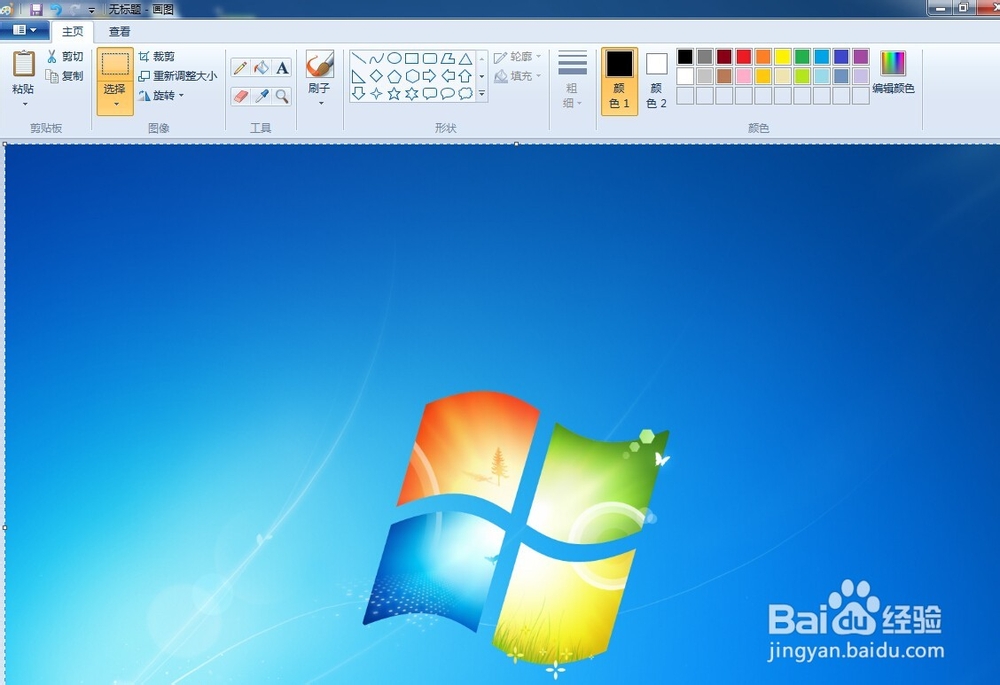1000x685 pixels.
Task: Activate Color 2 (颜色 2) selector
Action: click(656, 81)
